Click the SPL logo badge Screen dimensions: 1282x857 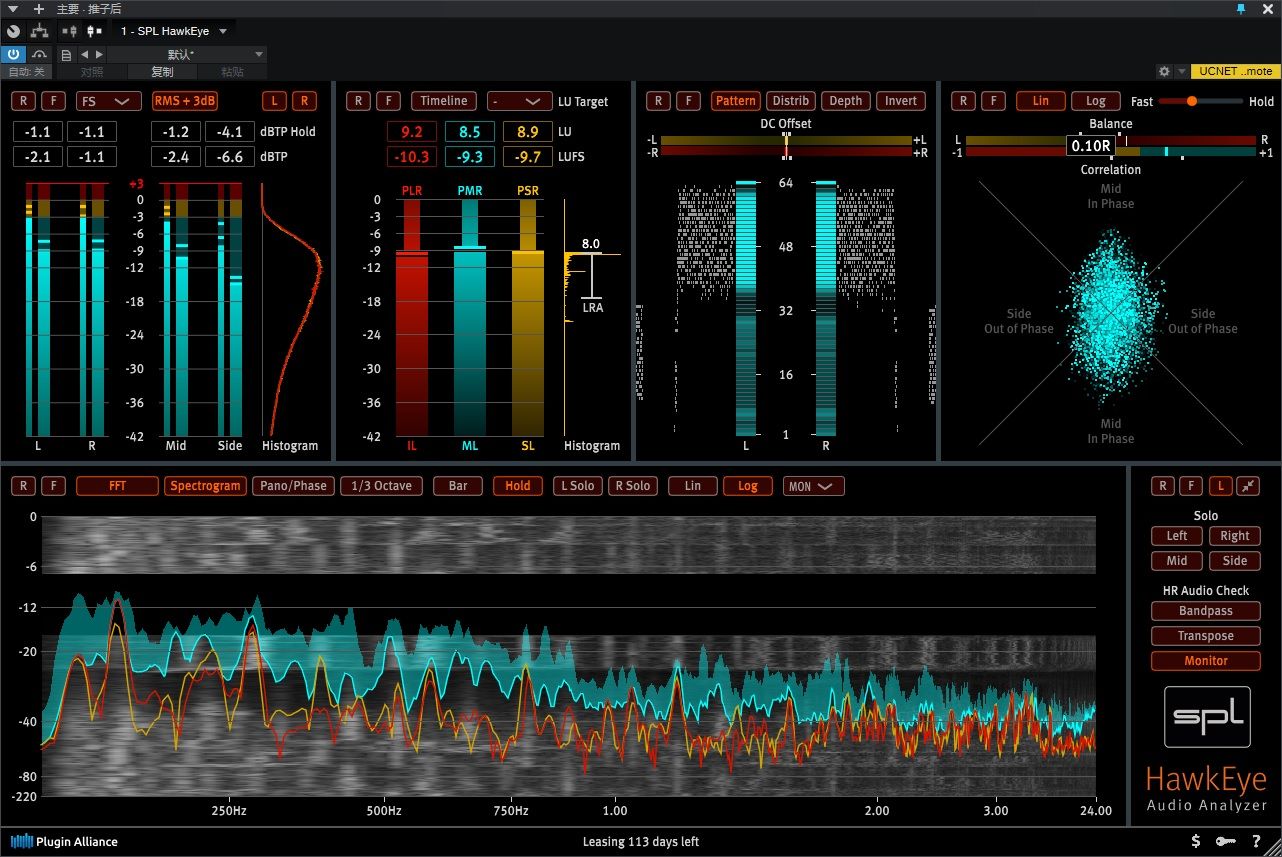click(x=1207, y=716)
